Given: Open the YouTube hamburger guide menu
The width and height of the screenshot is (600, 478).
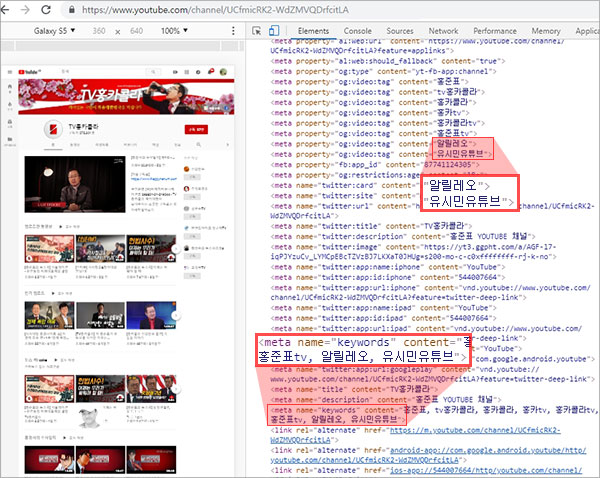Looking at the screenshot, I should (10, 72).
